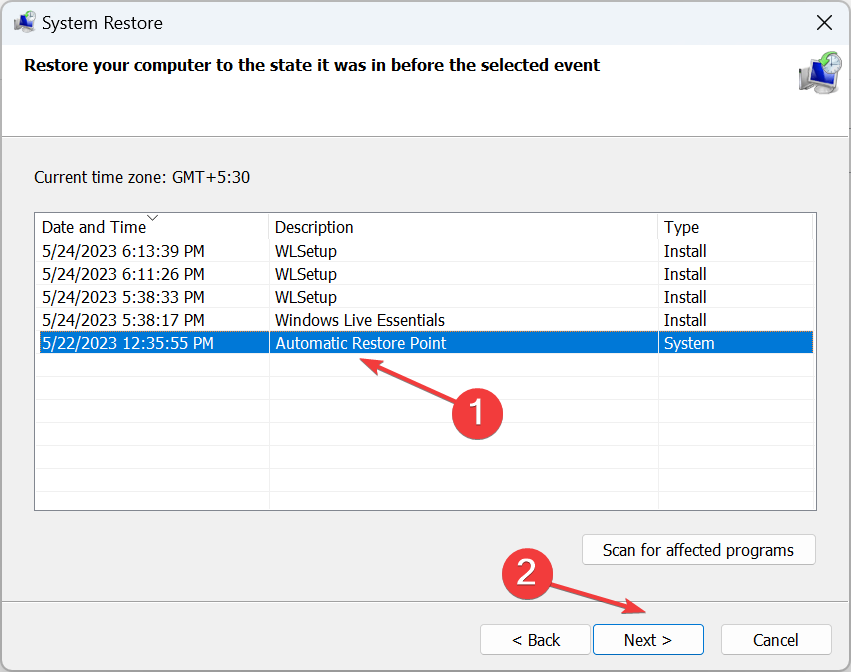Click the System type cell in highlighted row

click(x=689, y=343)
